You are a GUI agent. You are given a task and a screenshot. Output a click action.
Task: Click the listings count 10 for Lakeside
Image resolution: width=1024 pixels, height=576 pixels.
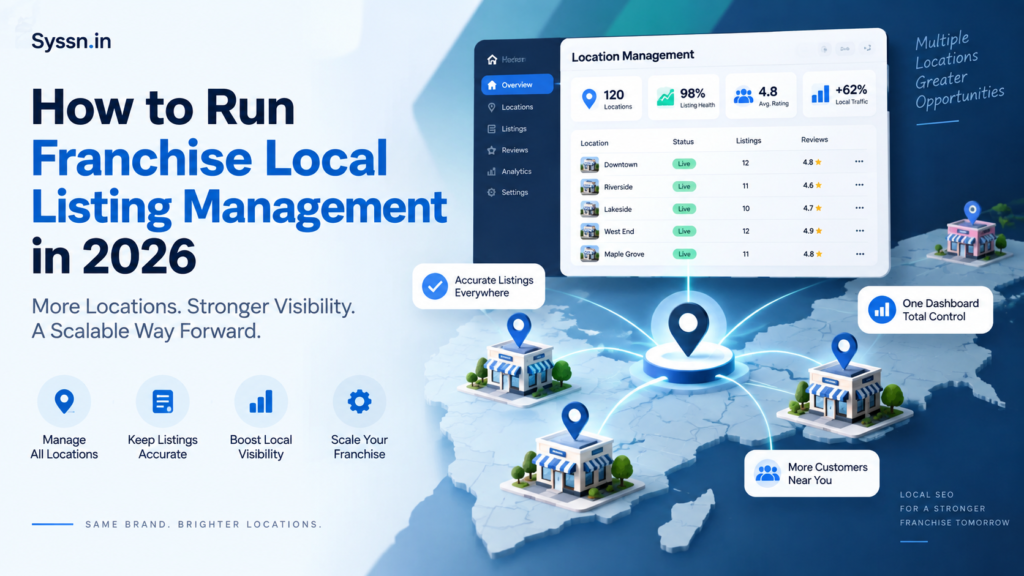tap(746, 208)
